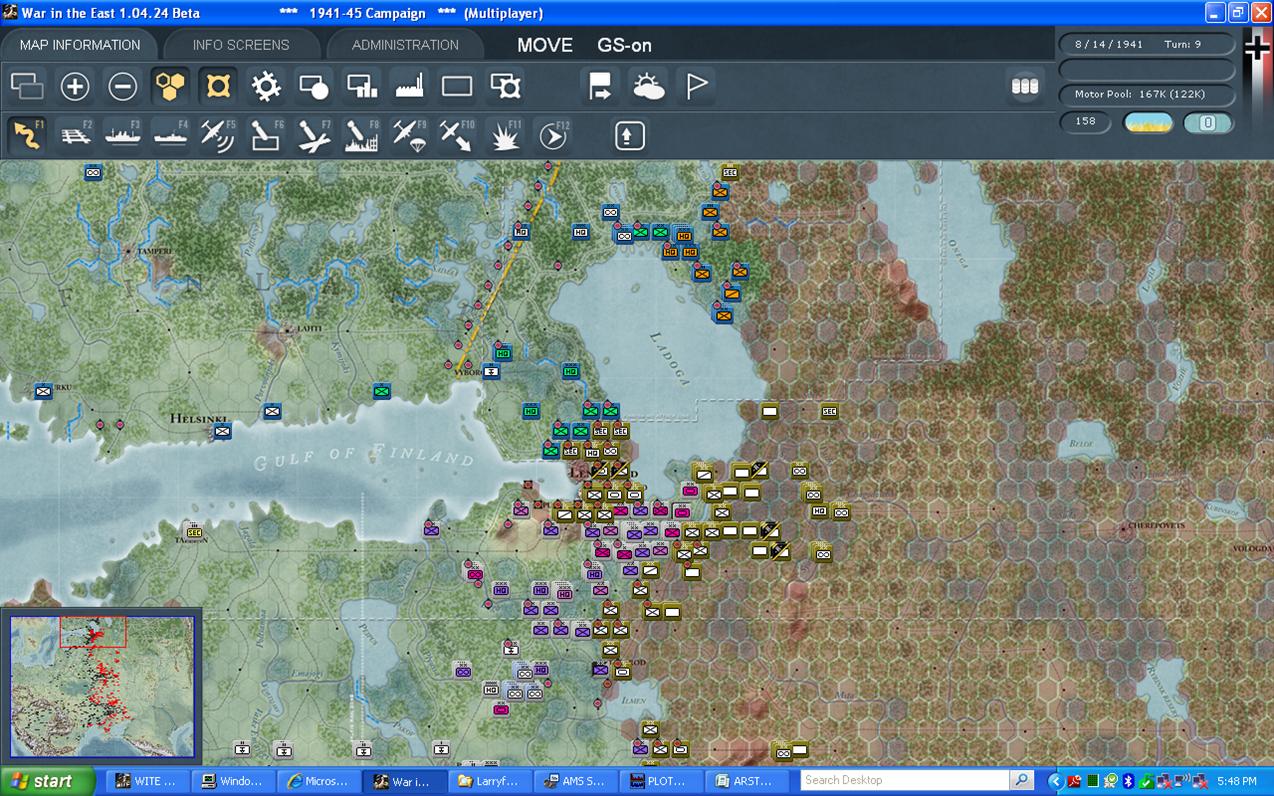1274x796 pixels.
Task: Select the F7 bomb airfield mode
Action: [314, 135]
